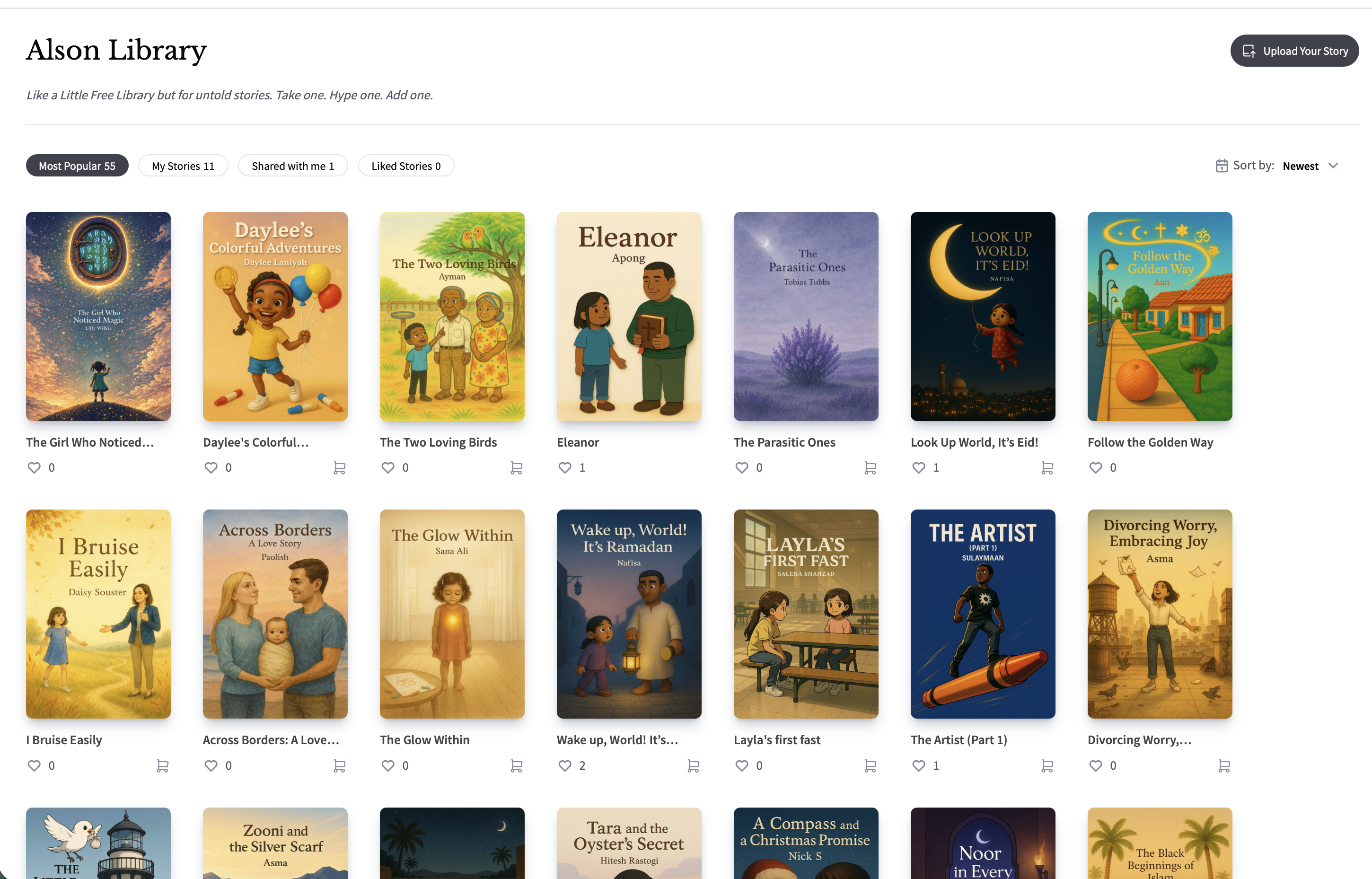The image size is (1372, 879).
Task: Like Wake up, World! It's Ramadan
Action: pos(564,765)
